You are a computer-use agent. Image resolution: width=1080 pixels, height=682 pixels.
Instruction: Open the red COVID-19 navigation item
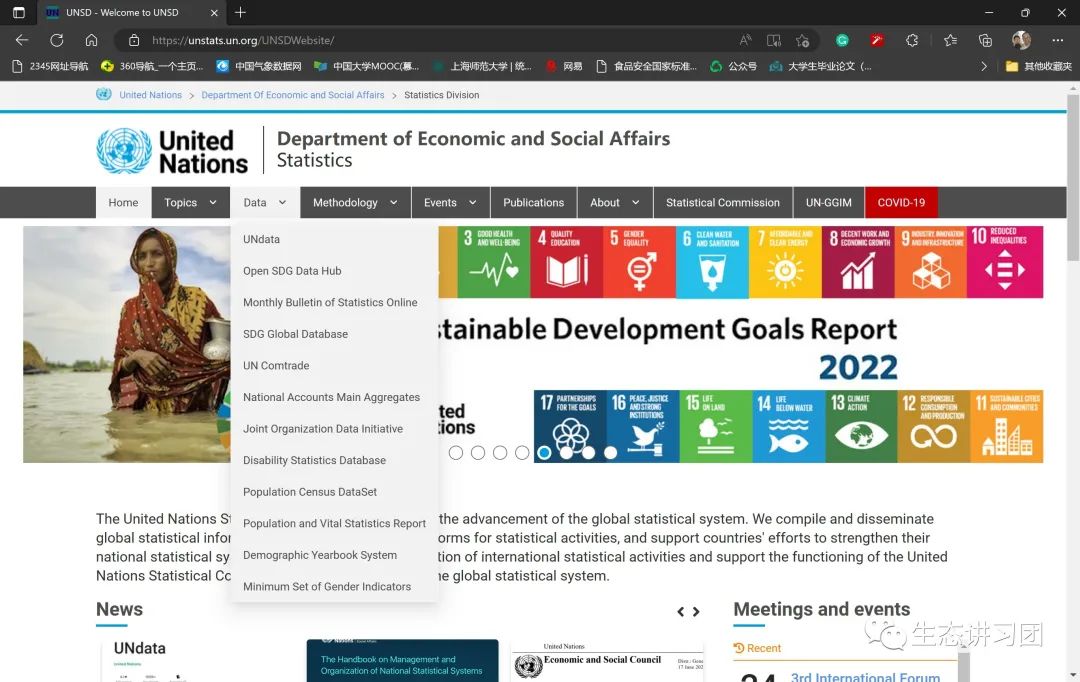click(901, 203)
